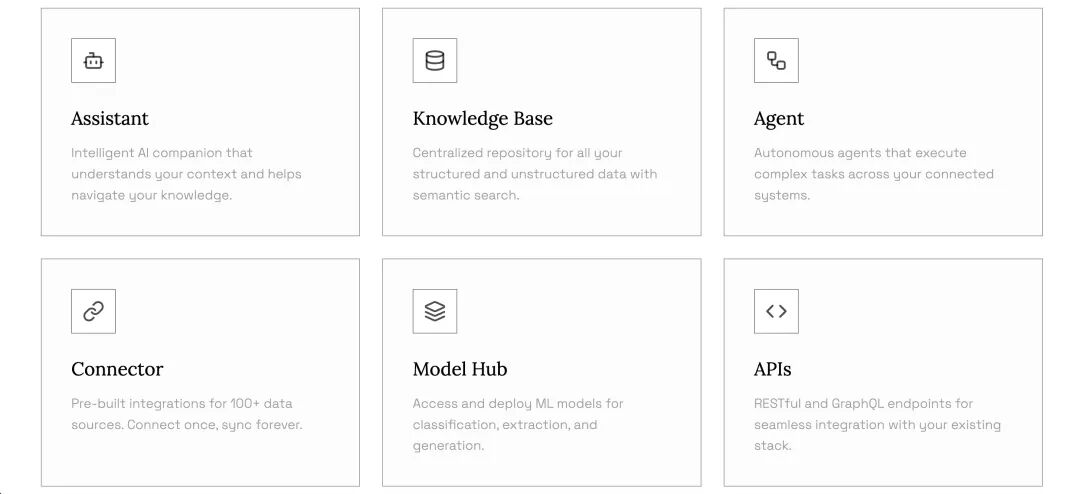
Task: Select the Connector title
Action: (x=117, y=369)
